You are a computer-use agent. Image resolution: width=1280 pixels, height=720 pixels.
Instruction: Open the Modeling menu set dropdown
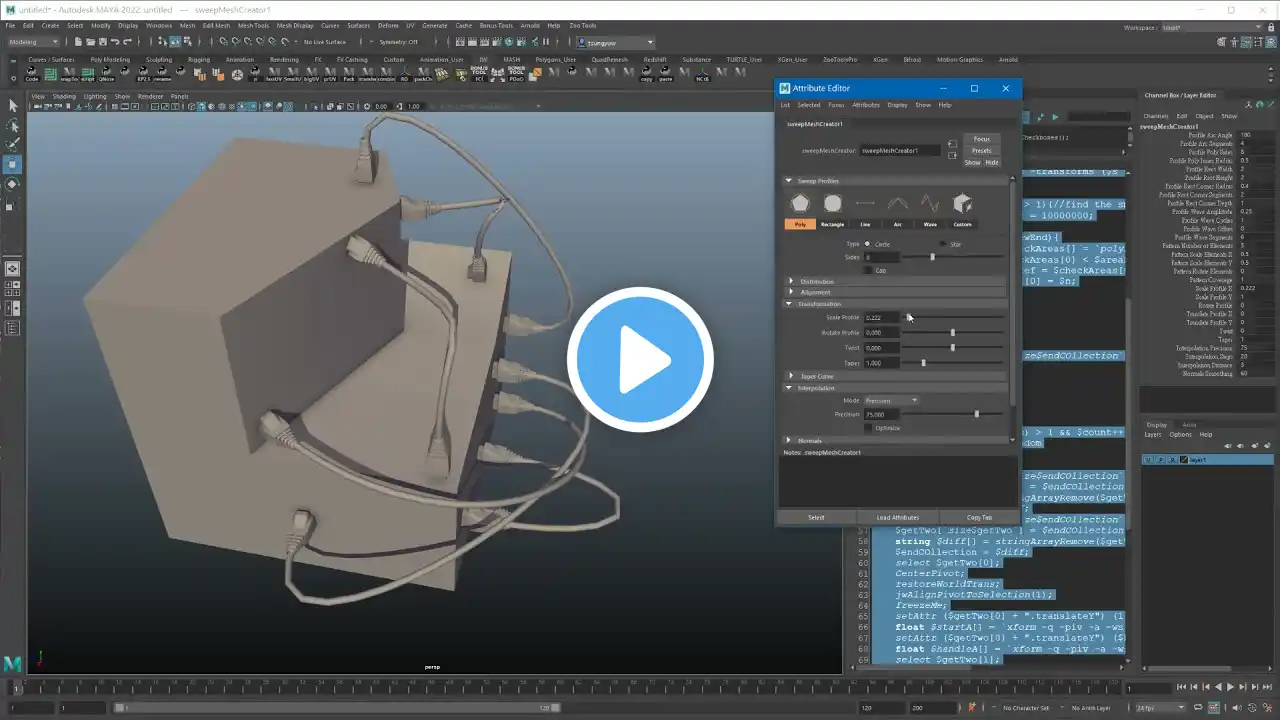coord(34,42)
